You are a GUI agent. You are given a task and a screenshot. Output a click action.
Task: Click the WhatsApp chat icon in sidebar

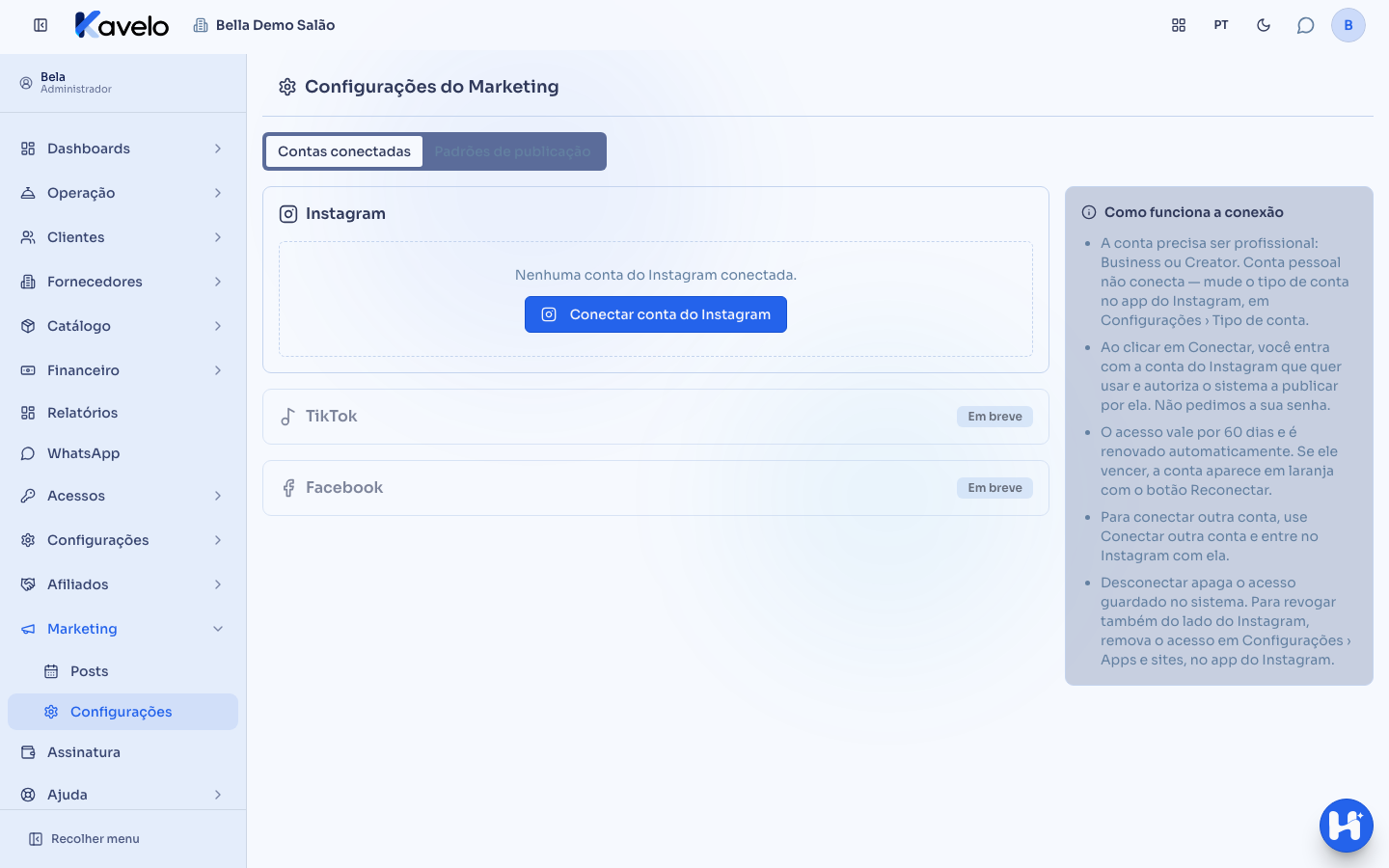(28, 453)
